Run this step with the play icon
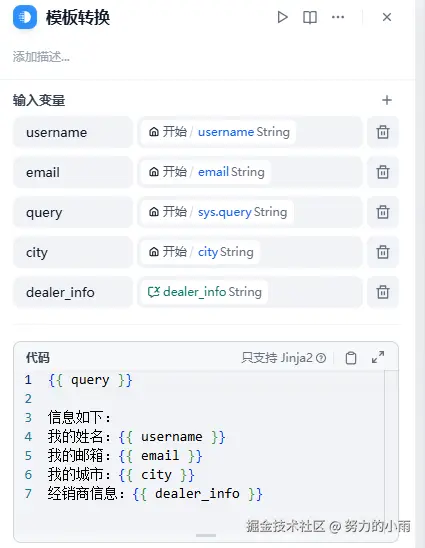 [x=282, y=17]
